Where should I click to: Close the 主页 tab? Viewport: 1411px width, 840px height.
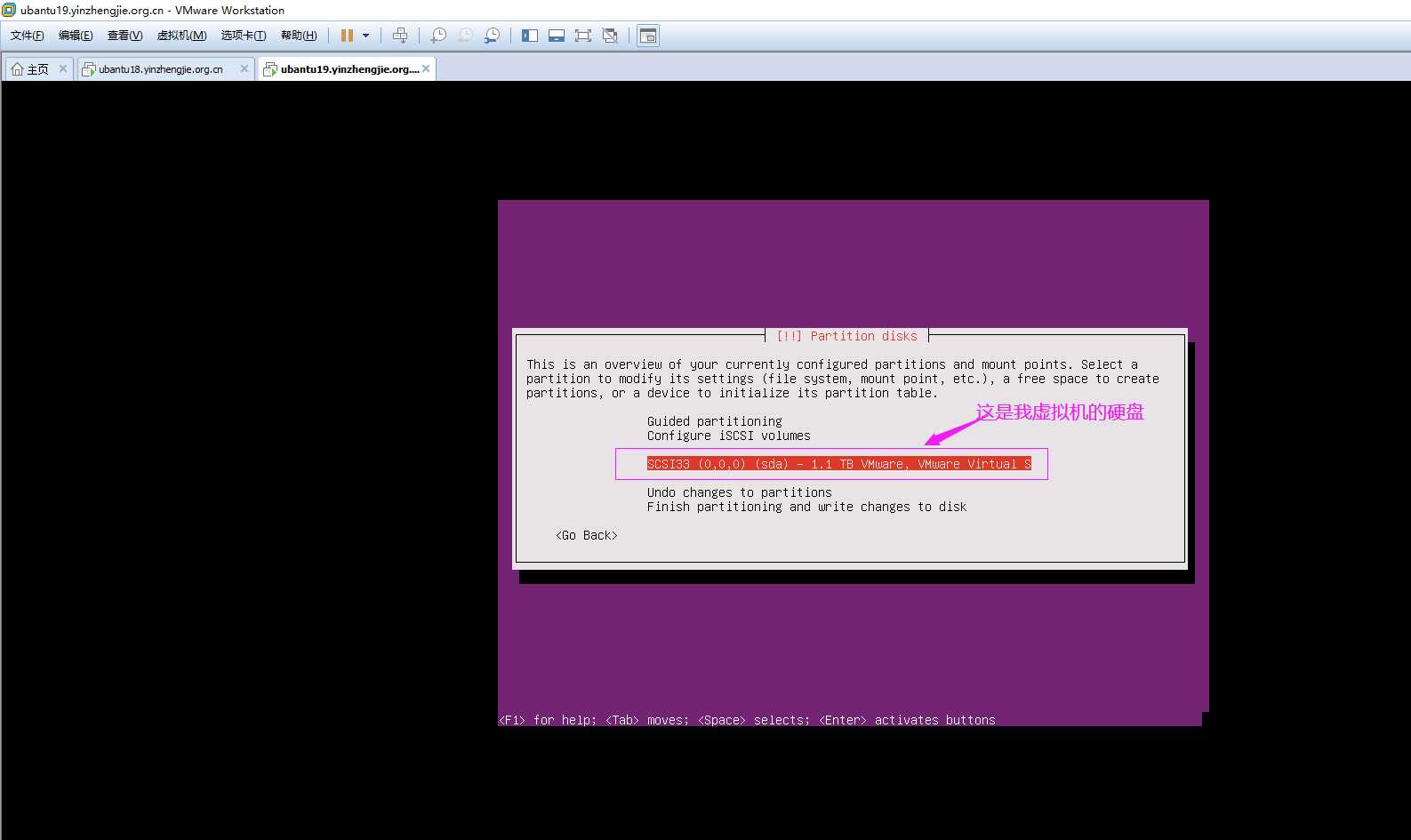(63, 68)
